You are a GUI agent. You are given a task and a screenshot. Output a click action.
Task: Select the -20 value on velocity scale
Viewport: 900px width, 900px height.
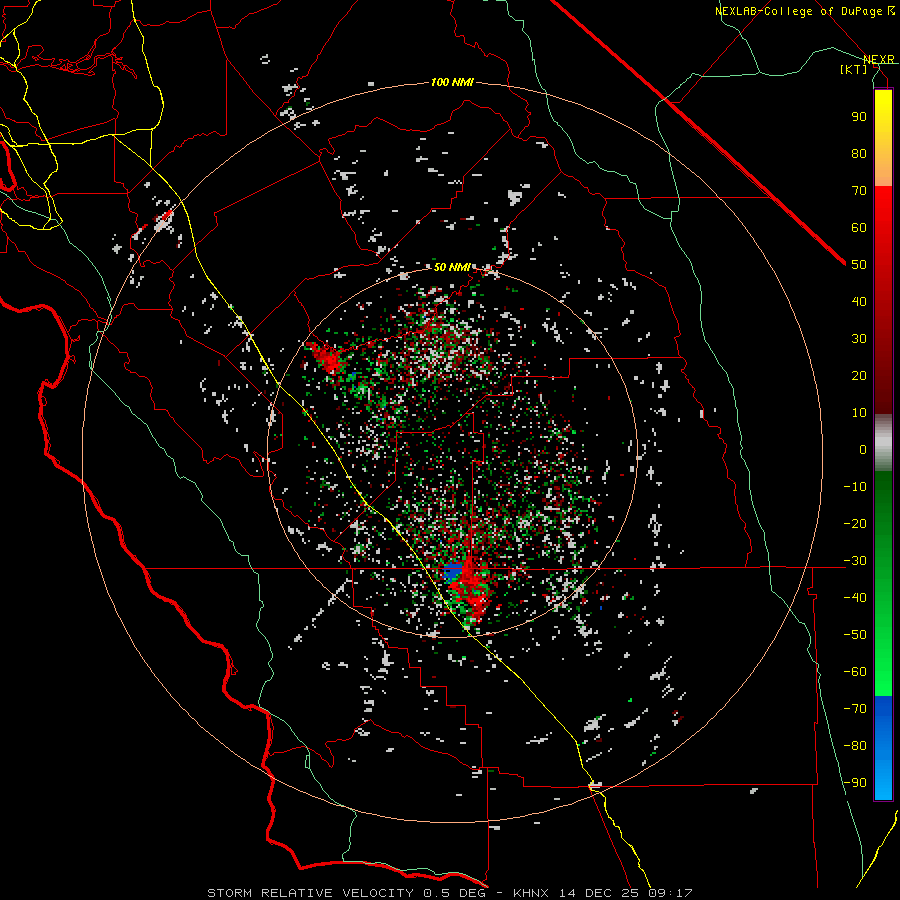pyautogui.click(x=855, y=524)
